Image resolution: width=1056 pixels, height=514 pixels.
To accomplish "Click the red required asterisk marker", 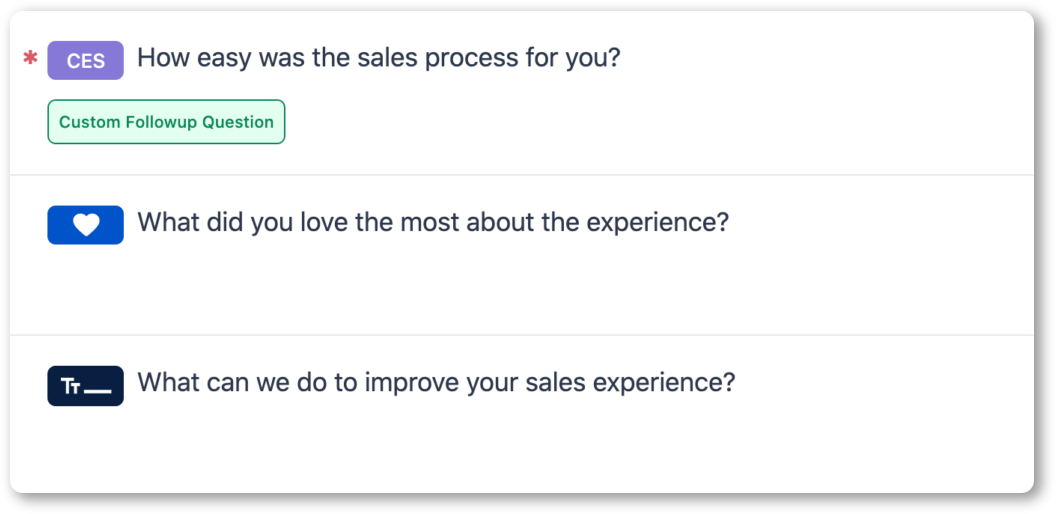I will (x=30, y=59).
